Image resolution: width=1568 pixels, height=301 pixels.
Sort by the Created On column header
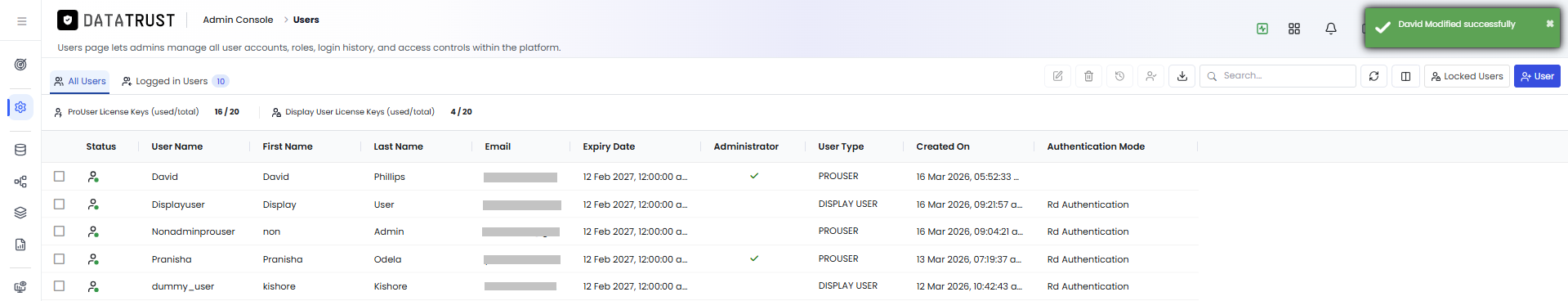(943, 146)
